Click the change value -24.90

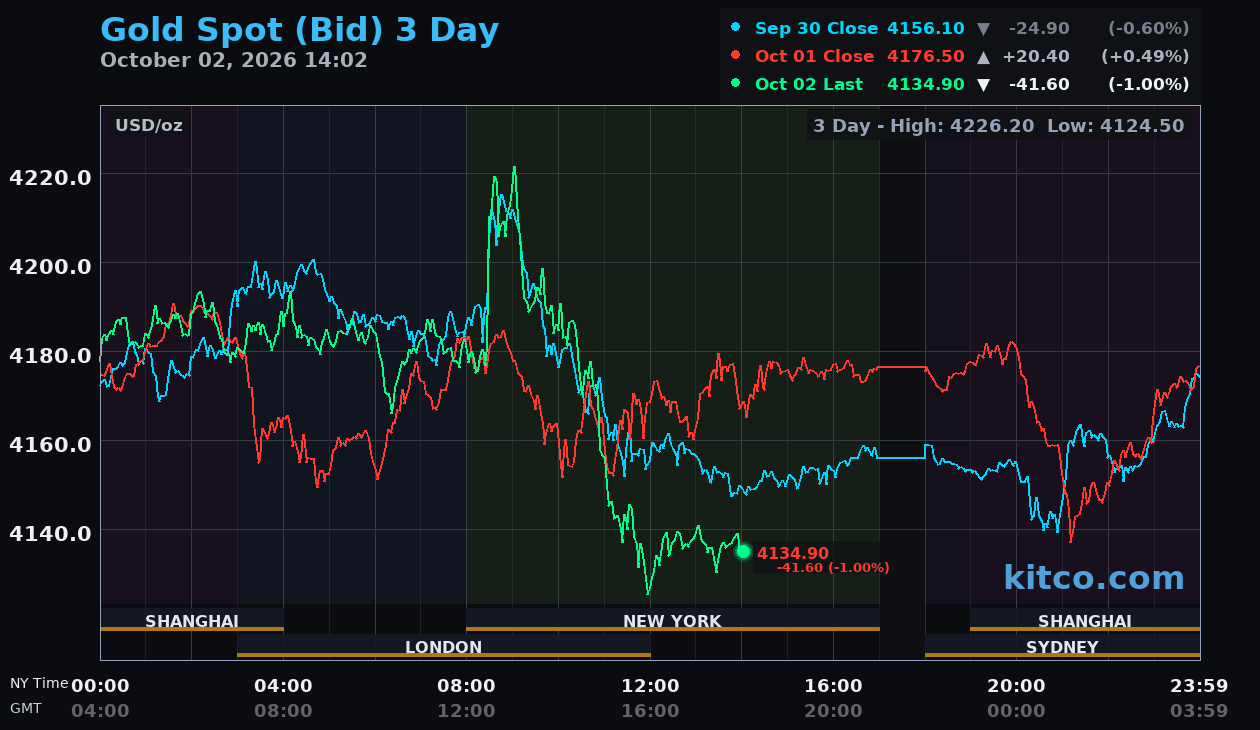coord(1039,28)
